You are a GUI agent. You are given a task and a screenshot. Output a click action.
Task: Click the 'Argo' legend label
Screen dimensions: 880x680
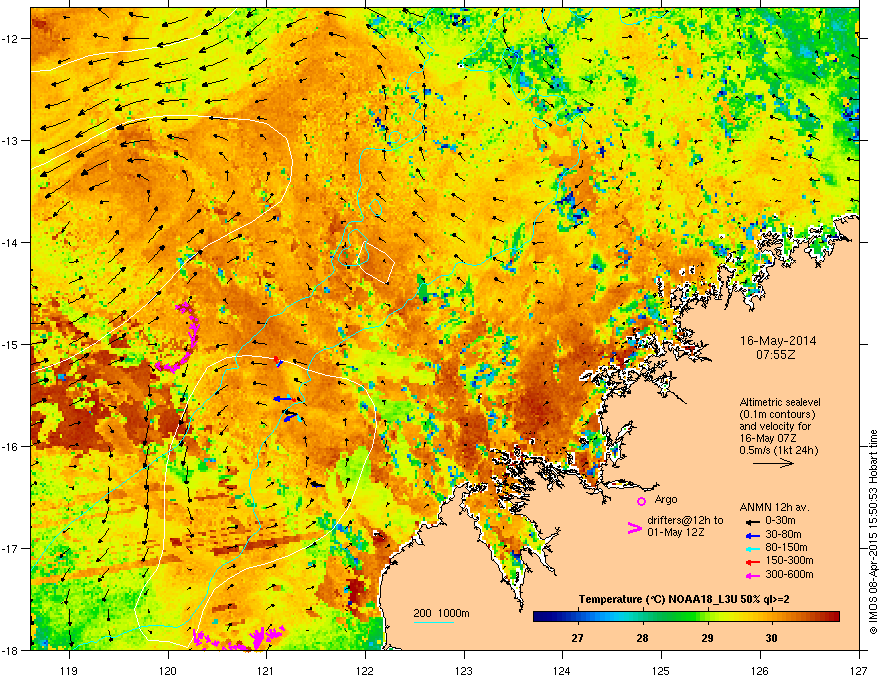tap(666, 499)
